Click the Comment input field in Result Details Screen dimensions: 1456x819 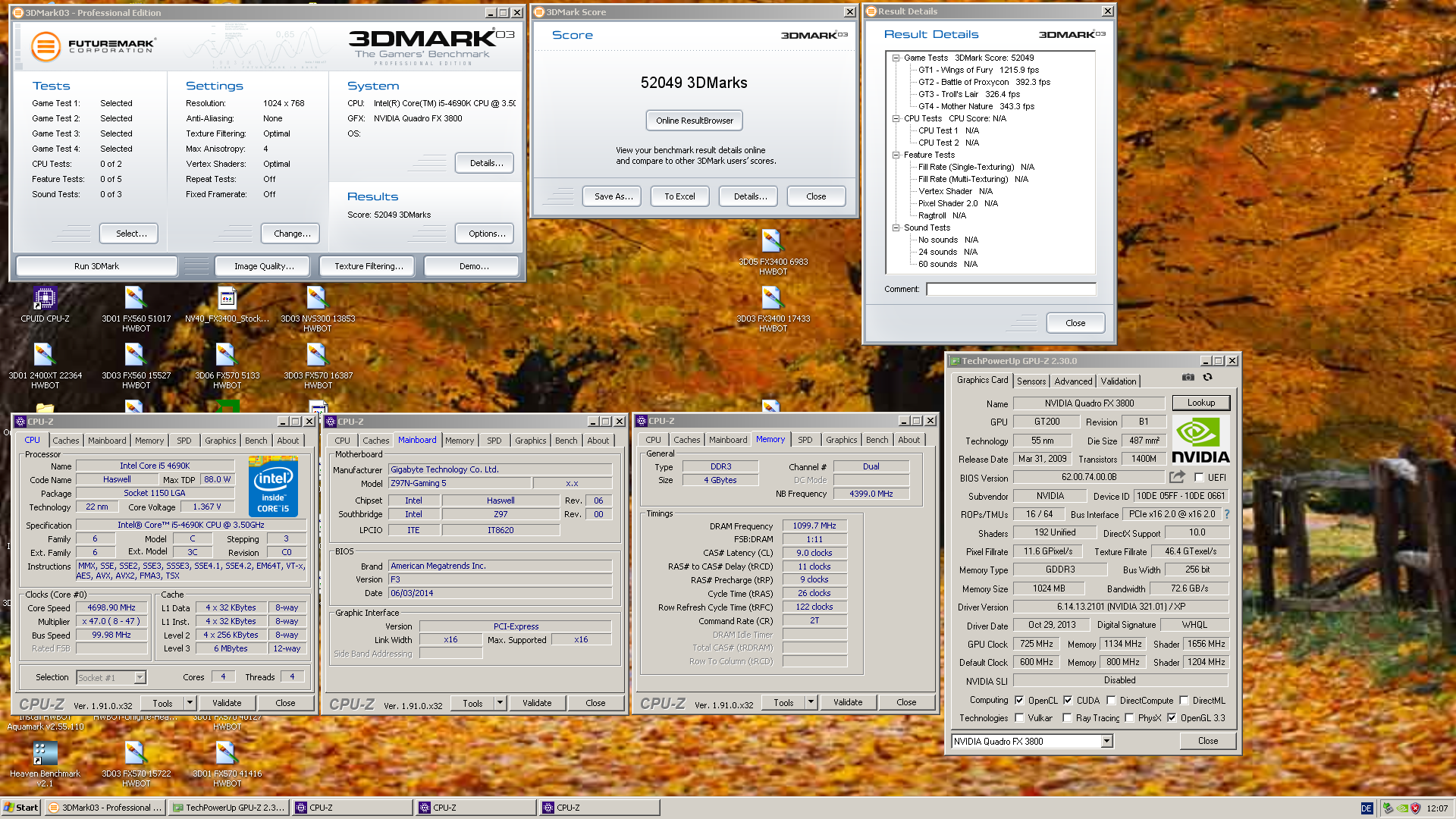[x=1010, y=289]
